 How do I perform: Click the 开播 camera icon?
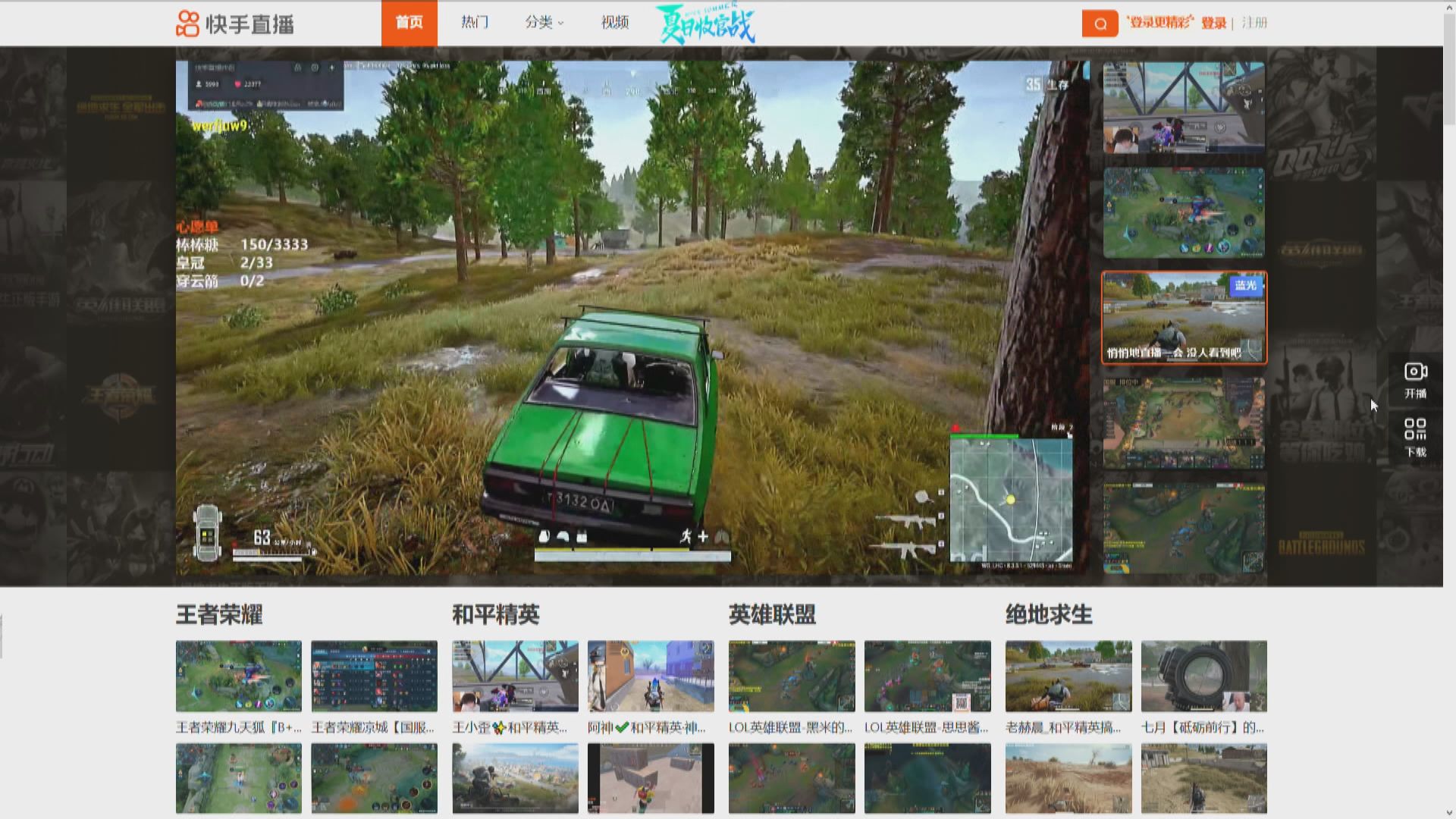point(1415,372)
